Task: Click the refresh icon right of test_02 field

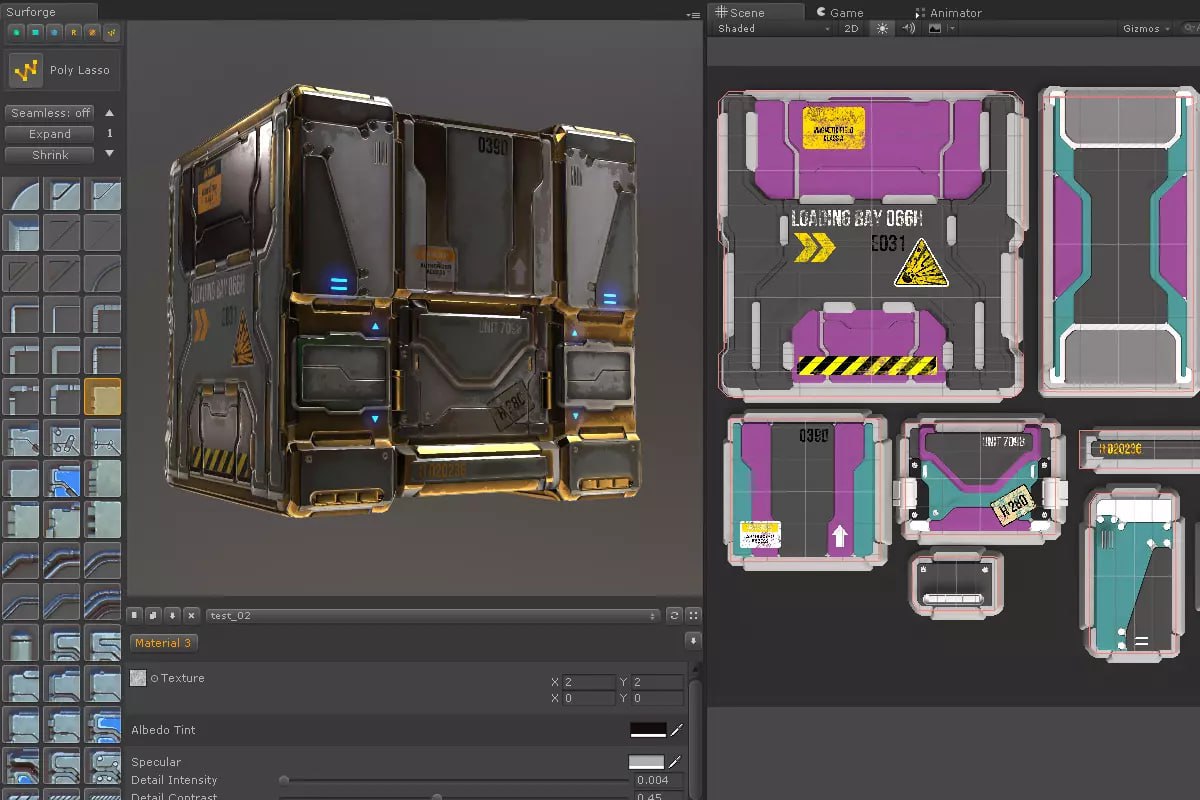Action: coord(674,615)
